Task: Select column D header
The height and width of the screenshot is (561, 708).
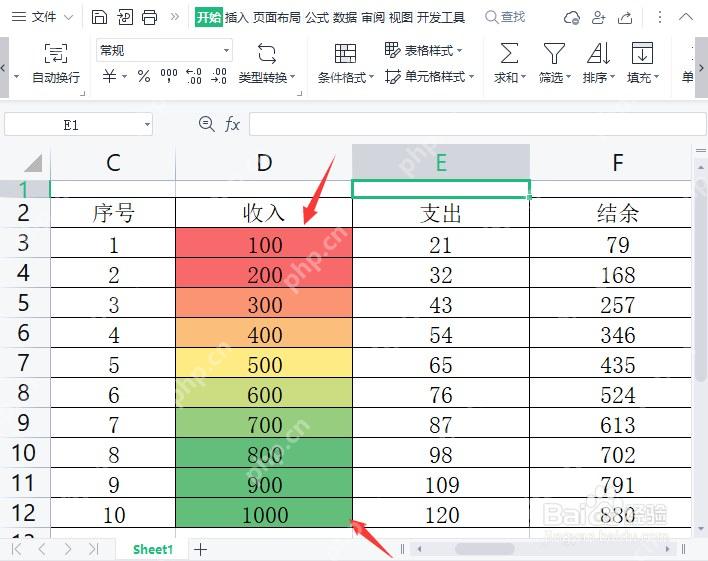Action: pos(264,163)
